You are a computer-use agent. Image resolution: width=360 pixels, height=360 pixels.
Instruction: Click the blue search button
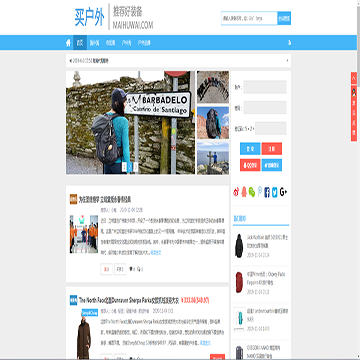pos(284,18)
